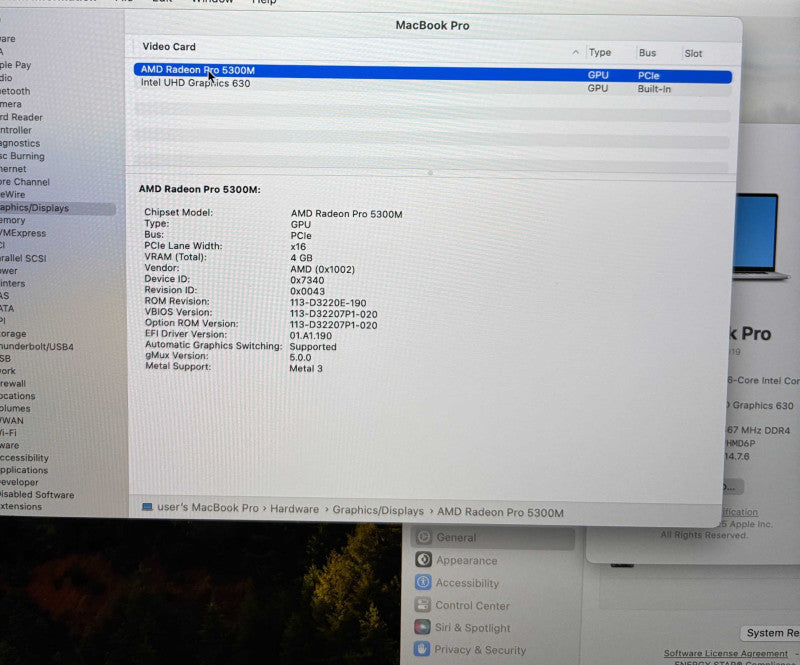Image resolution: width=800 pixels, height=665 pixels.
Task: Open Memory in the sidebar
Action: [13, 220]
